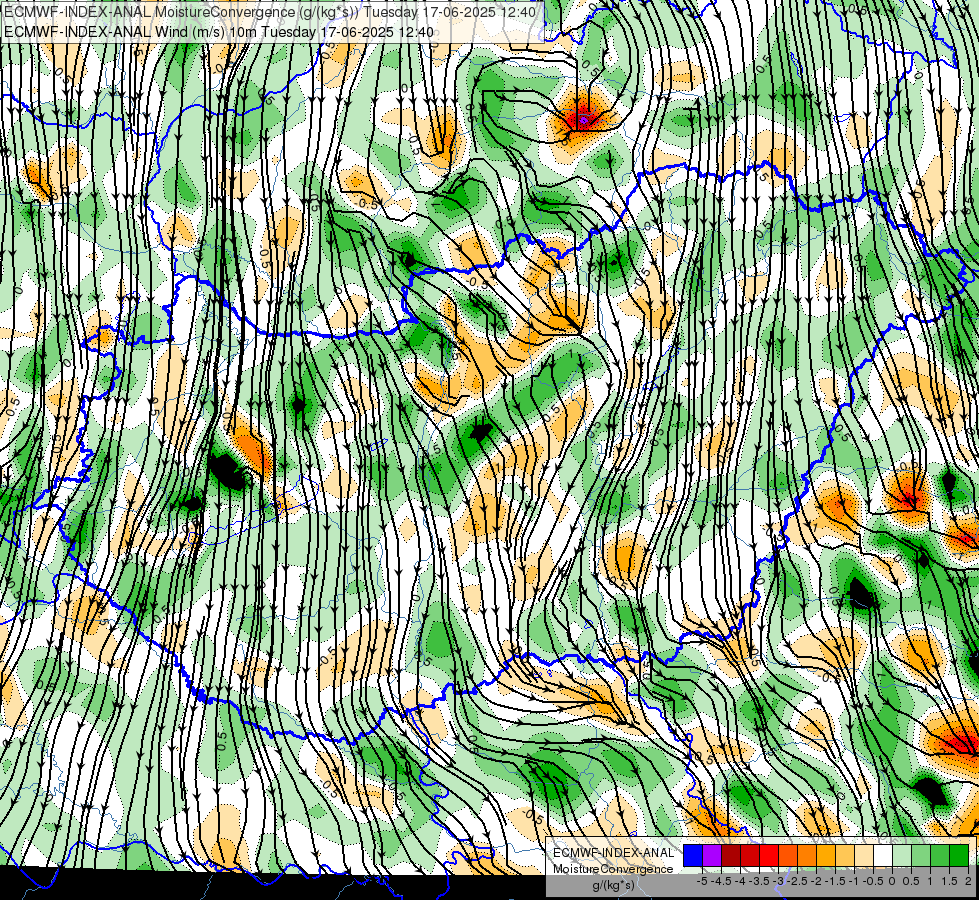
Task: Pick the bright red swatch between -3.5 and -3
Action: tap(769, 856)
